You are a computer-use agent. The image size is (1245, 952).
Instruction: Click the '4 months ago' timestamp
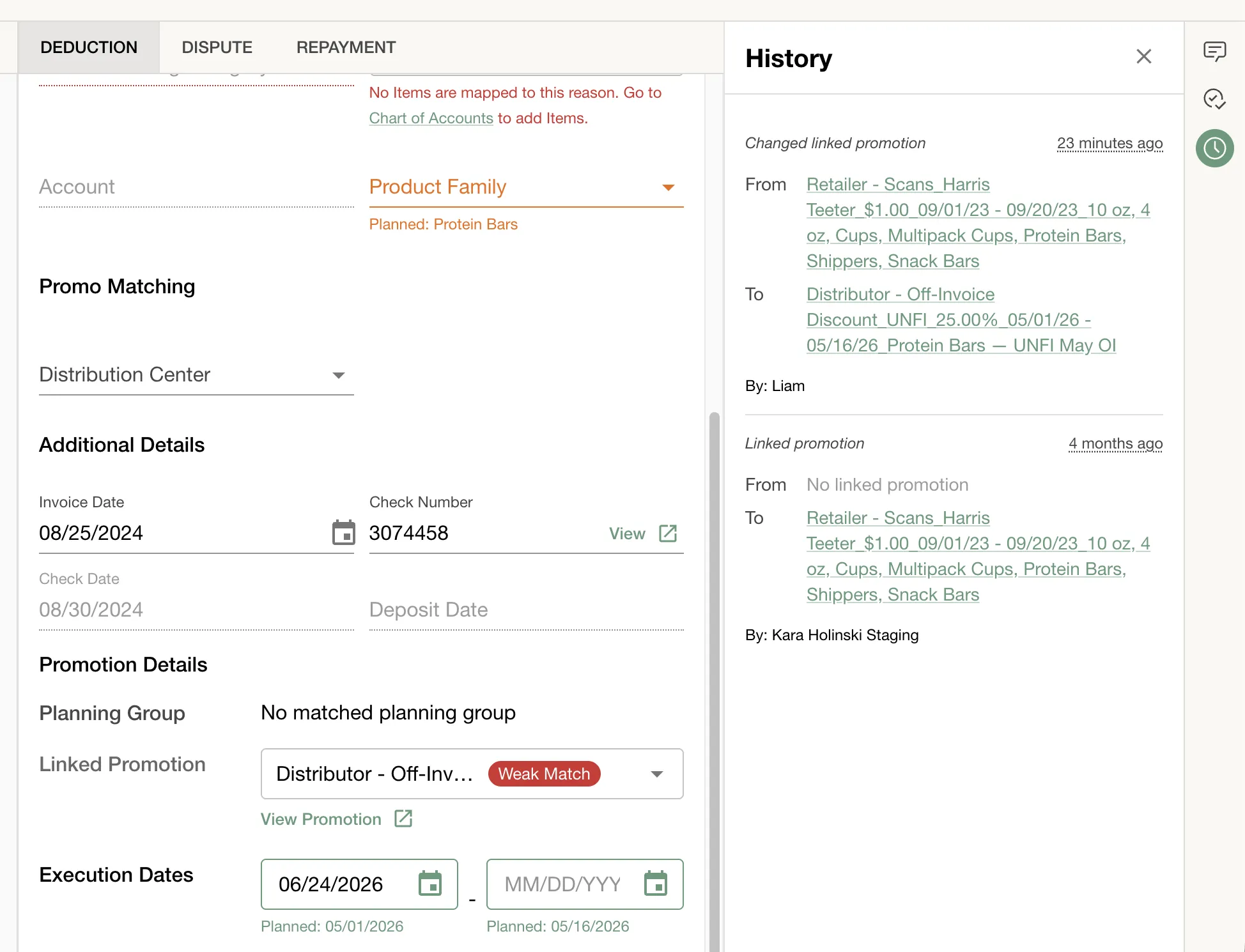point(1115,443)
